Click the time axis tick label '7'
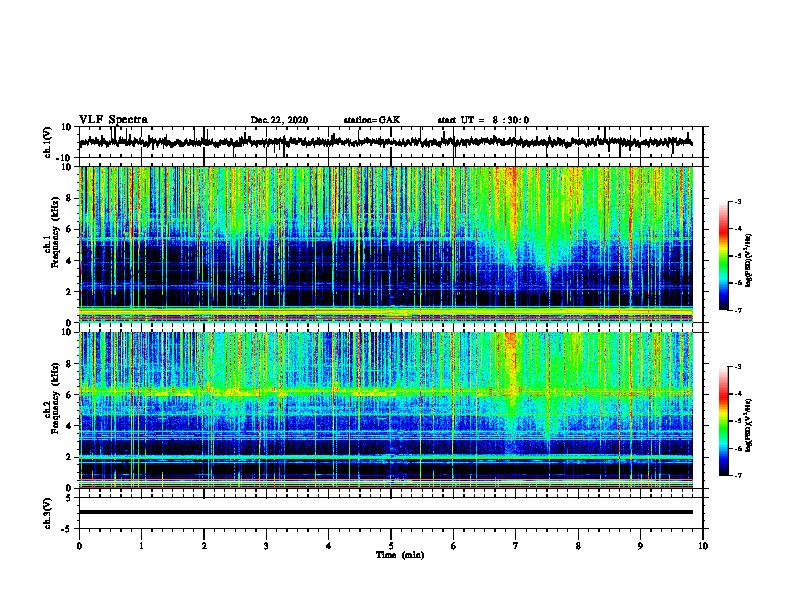 coord(516,546)
